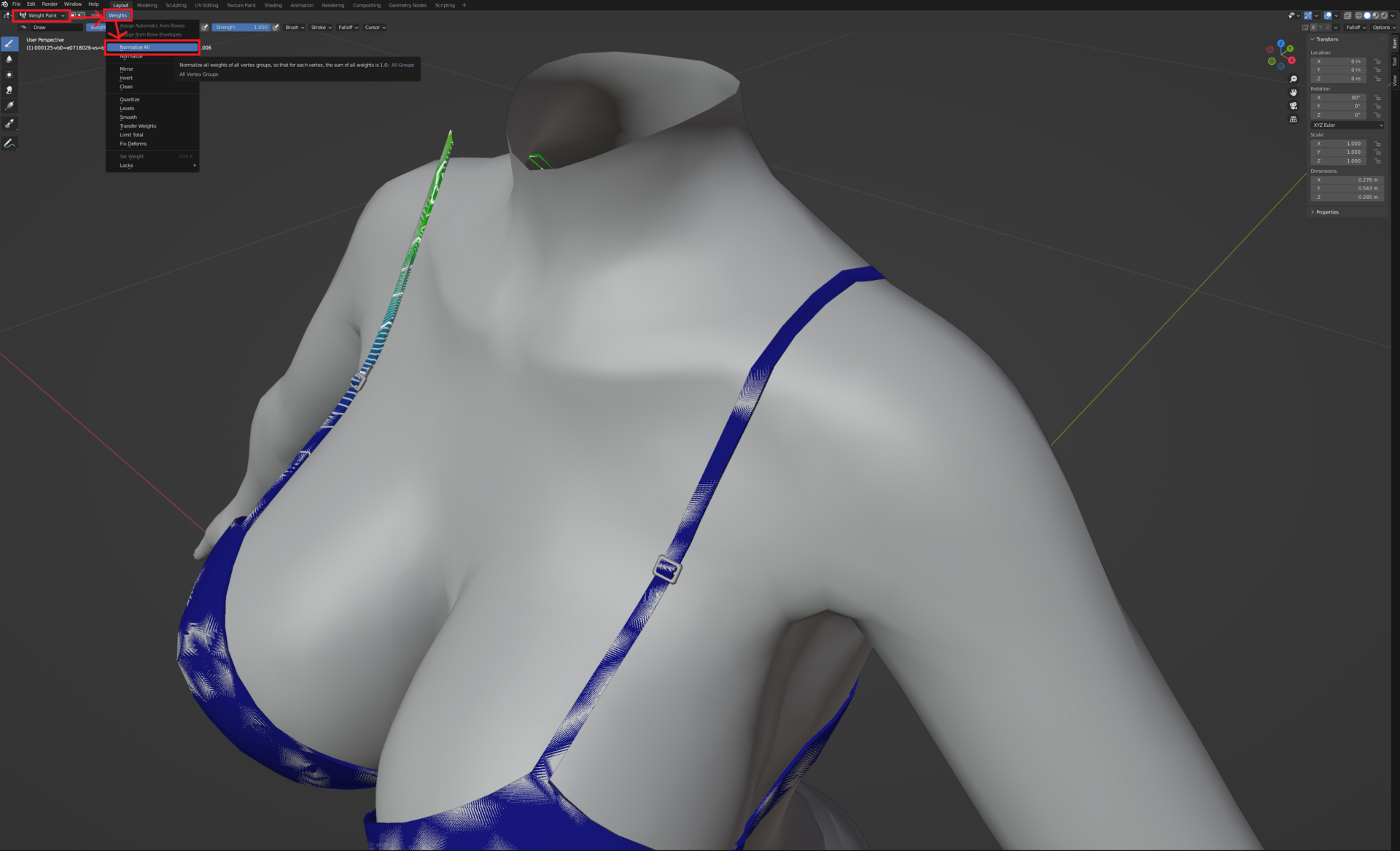Screen dimensions: 1400x851
Task: Click the Dimensions Y field
Action: (1347, 189)
